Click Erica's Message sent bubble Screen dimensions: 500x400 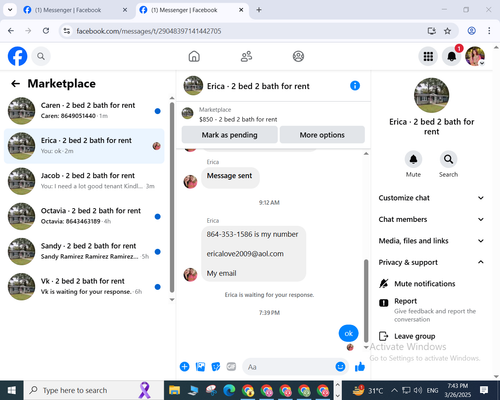[230, 177]
